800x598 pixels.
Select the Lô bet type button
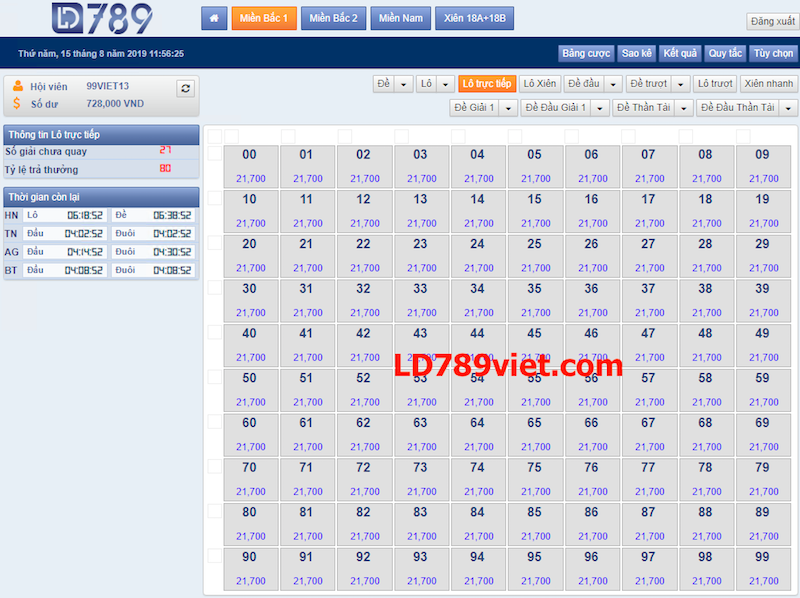(427, 84)
